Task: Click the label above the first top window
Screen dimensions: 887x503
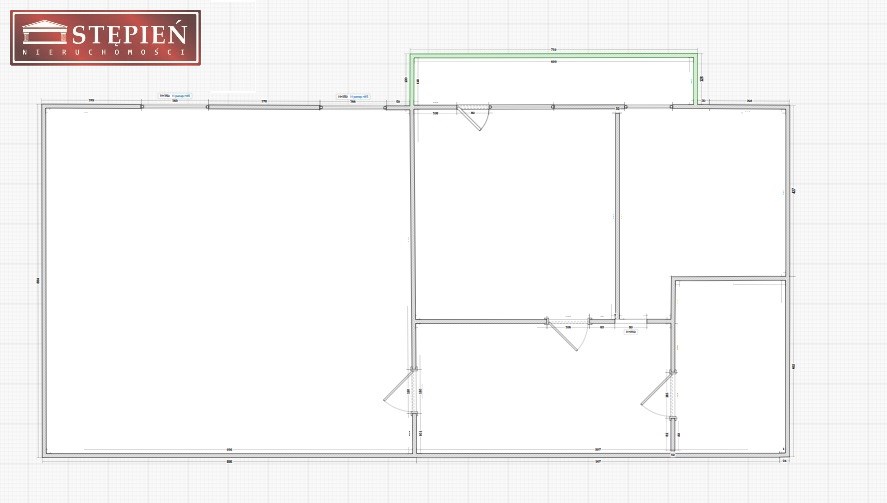Action: point(175,96)
